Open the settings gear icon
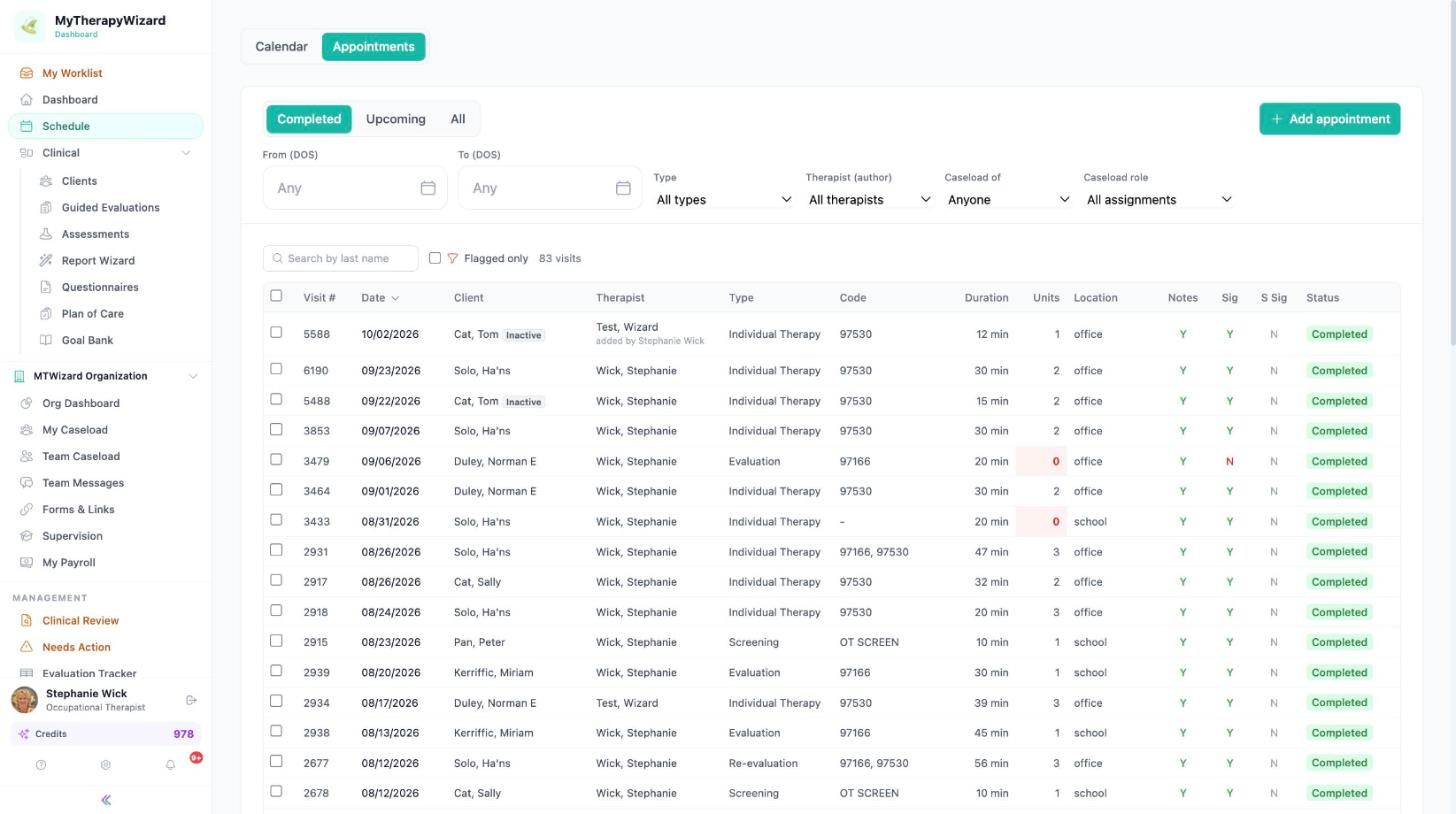 [x=105, y=765]
